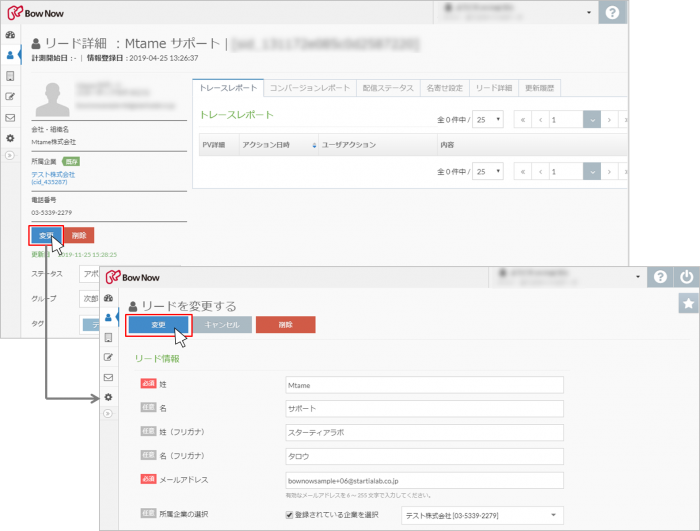This screenshot has width=700, height=531.
Task: Click lead avatar silhouette image
Action: tap(53, 99)
